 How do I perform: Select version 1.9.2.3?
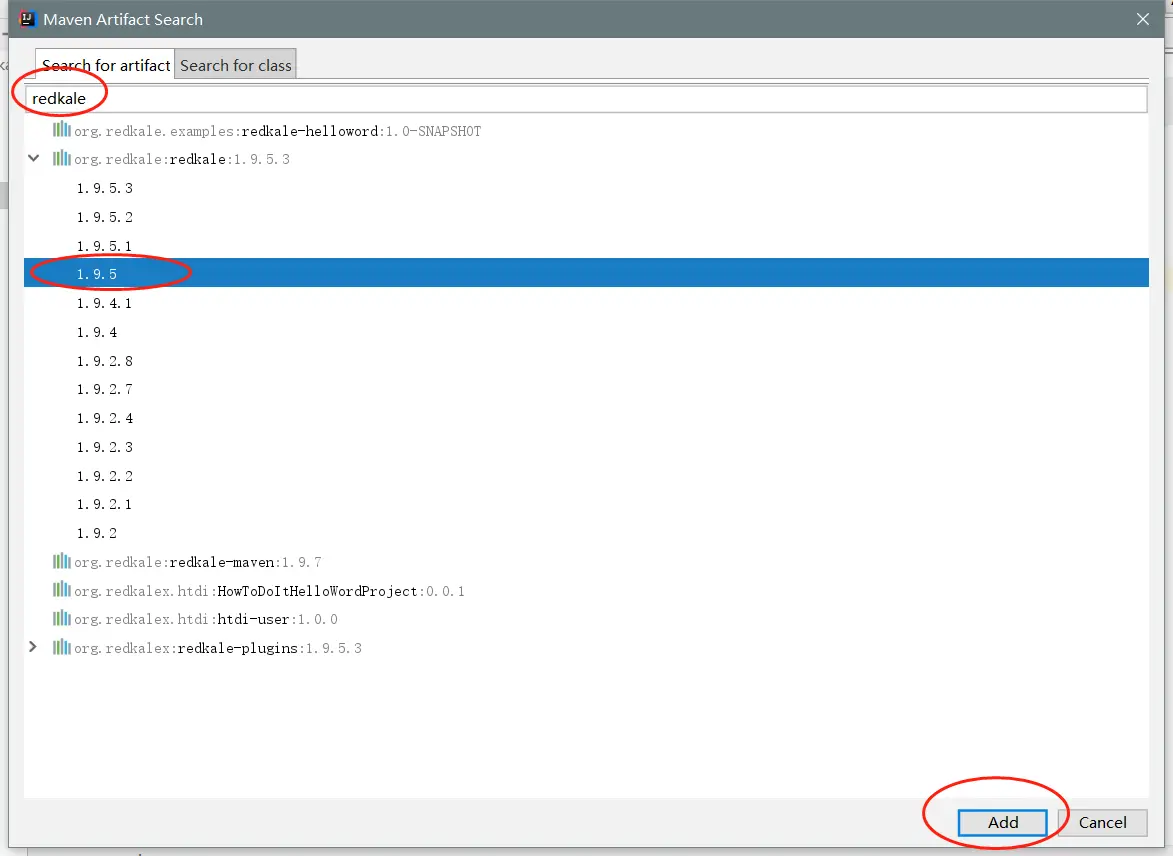[x=105, y=447]
